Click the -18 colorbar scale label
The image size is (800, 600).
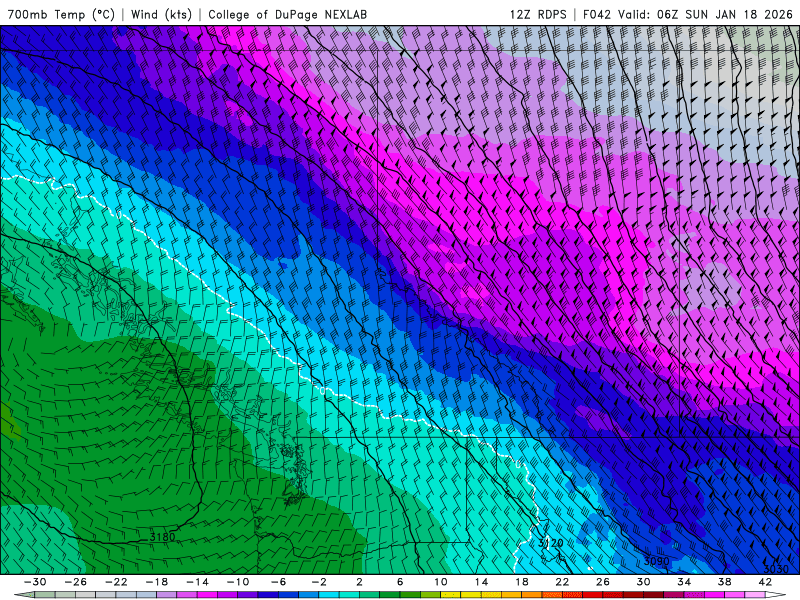(157, 582)
